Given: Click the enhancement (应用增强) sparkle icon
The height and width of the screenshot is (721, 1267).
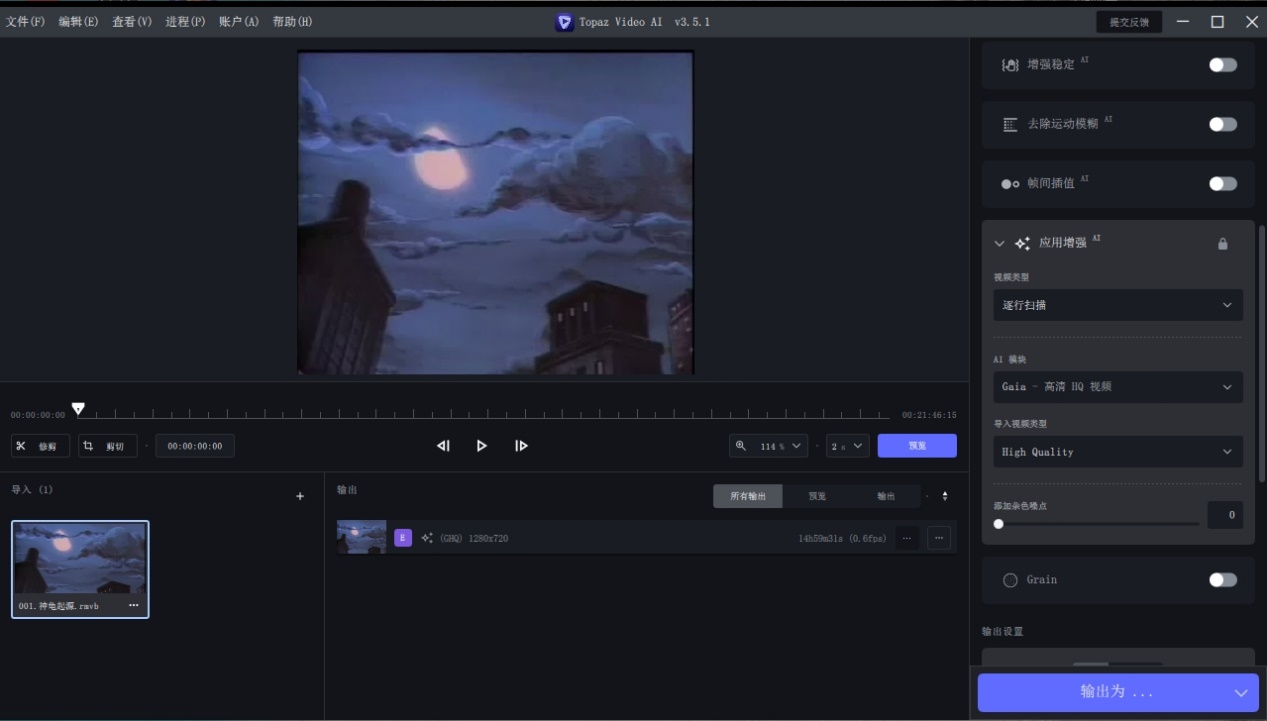Looking at the screenshot, I should 1023,243.
